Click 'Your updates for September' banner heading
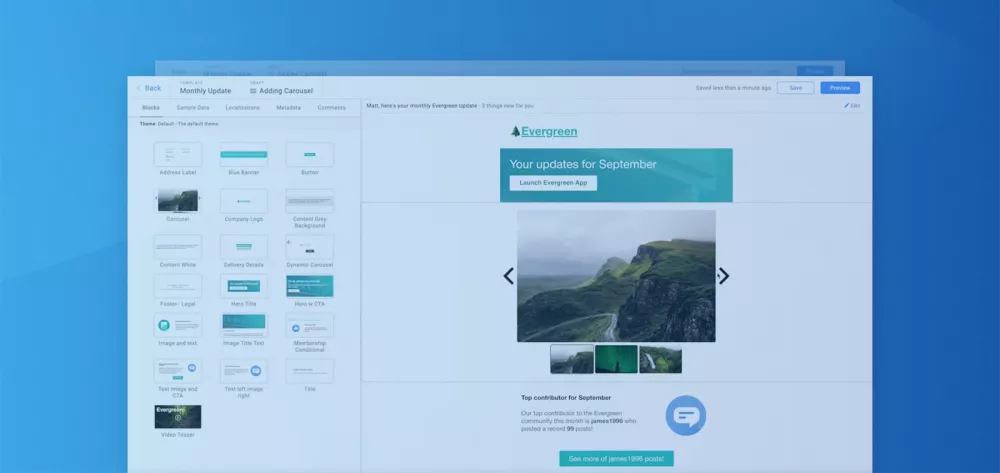 point(583,164)
